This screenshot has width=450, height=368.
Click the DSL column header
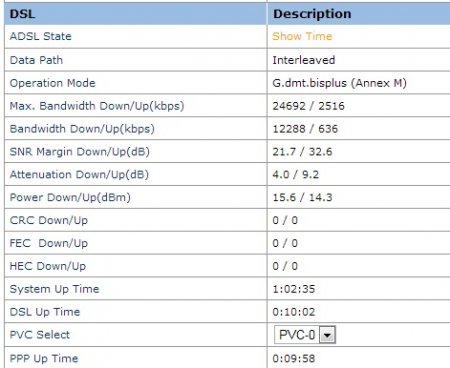tap(22, 14)
